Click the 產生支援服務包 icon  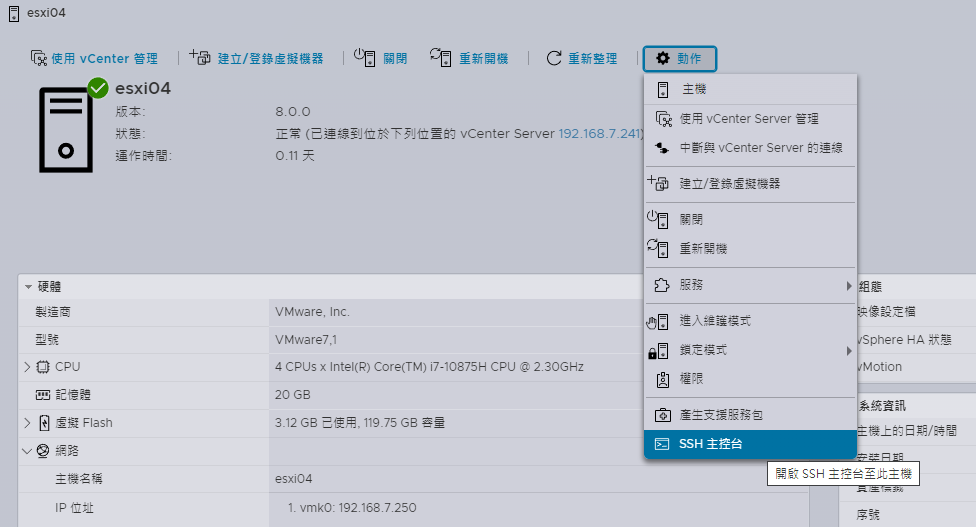663,415
